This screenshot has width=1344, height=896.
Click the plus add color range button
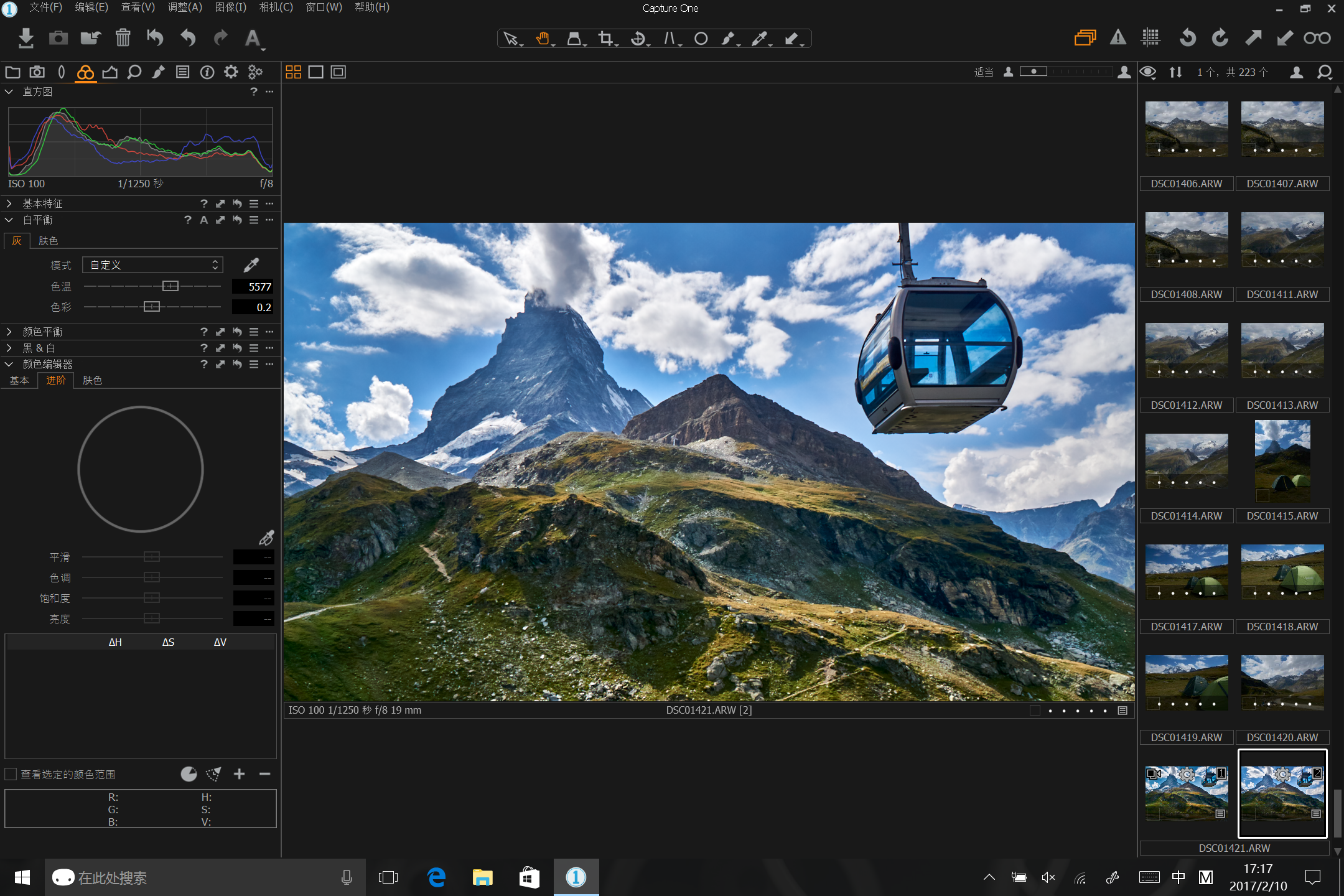coord(239,774)
